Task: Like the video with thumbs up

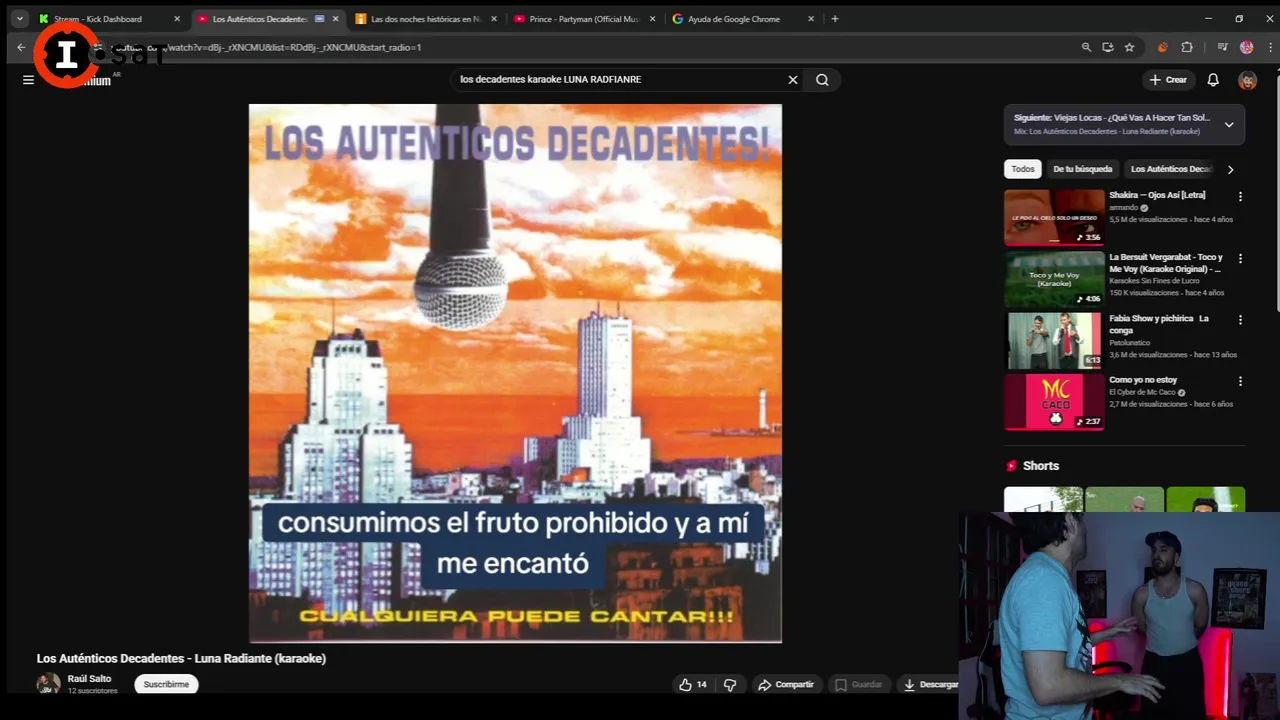Action: [693, 684]
